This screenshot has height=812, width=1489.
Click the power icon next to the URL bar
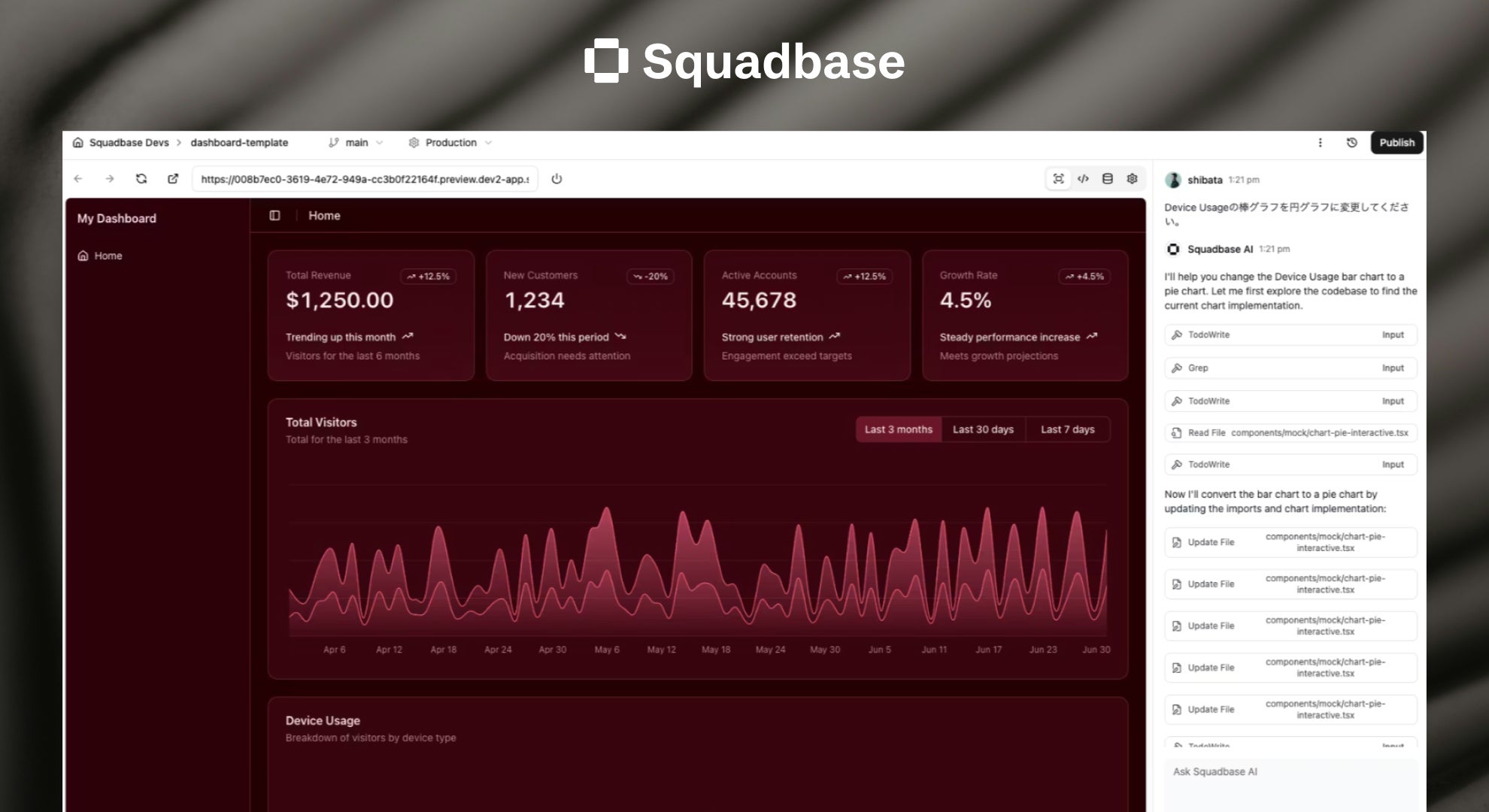[556, 179]
